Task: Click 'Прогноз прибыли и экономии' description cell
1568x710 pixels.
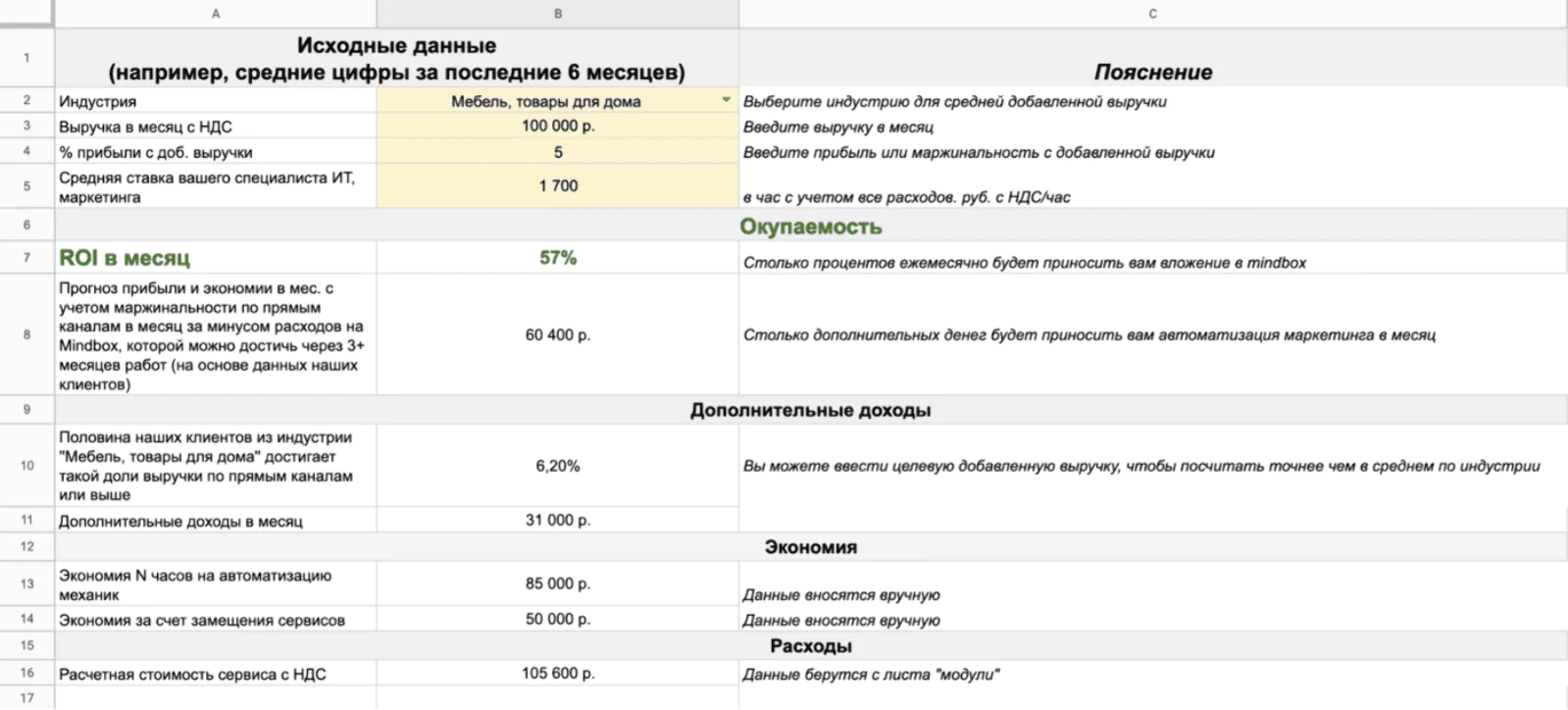Action: pyautogui.click(x=216, y=335)
